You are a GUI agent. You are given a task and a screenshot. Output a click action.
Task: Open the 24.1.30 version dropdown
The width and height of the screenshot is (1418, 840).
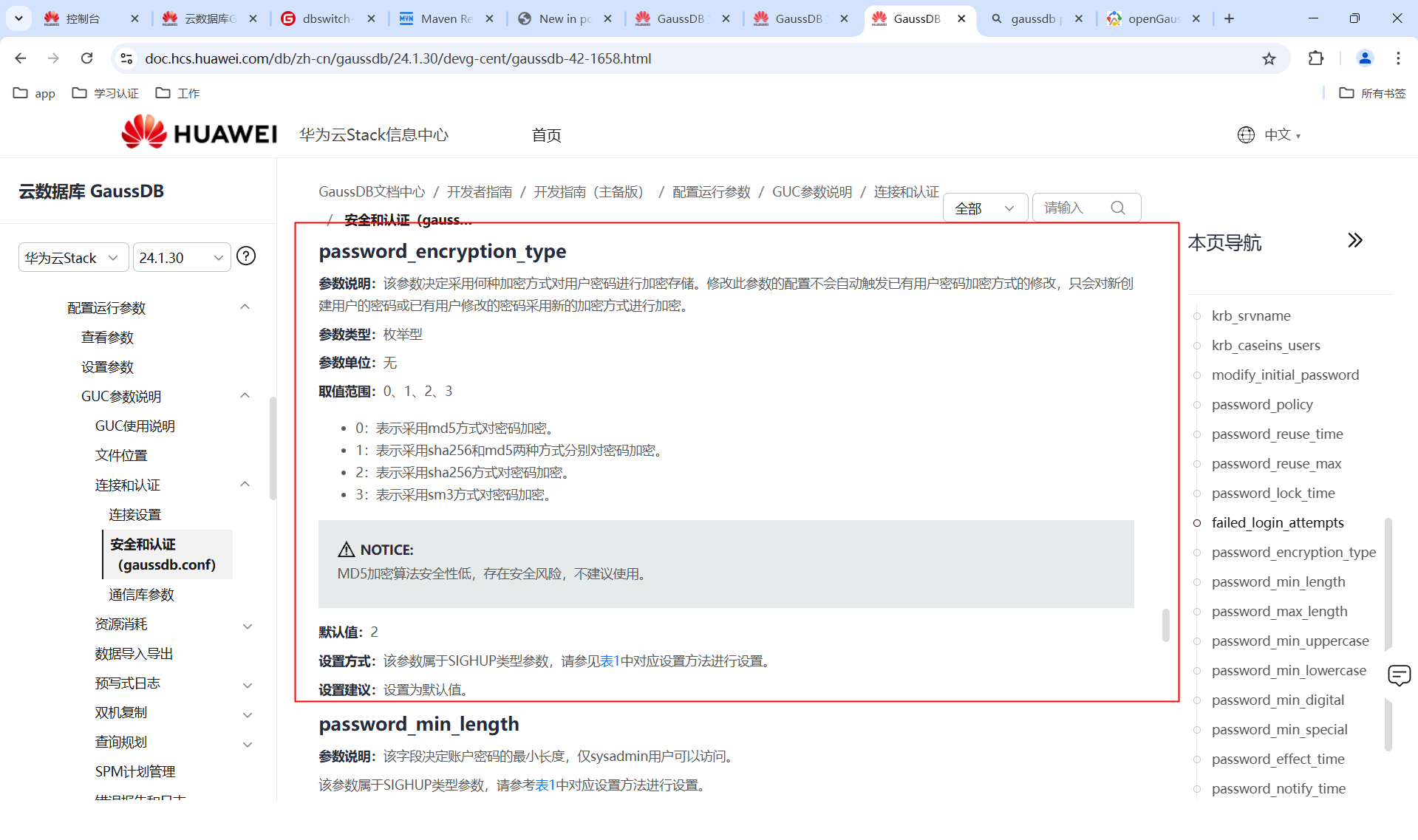(x=182, y=257)
